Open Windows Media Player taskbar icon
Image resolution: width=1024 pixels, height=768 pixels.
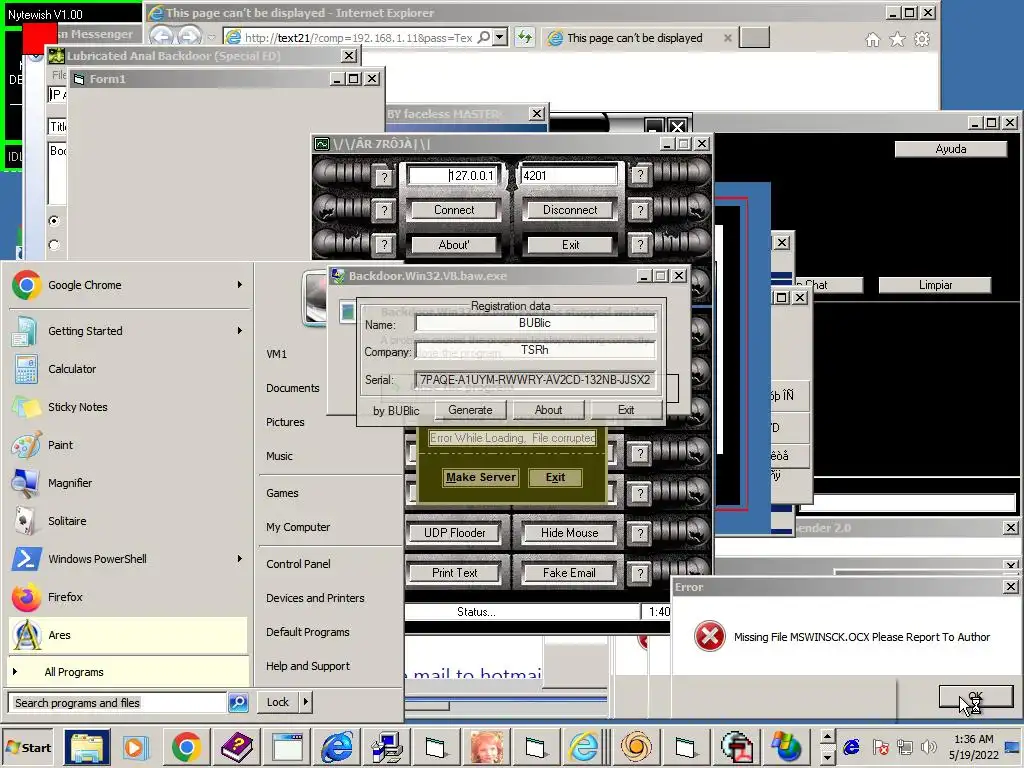pos(135,747)
